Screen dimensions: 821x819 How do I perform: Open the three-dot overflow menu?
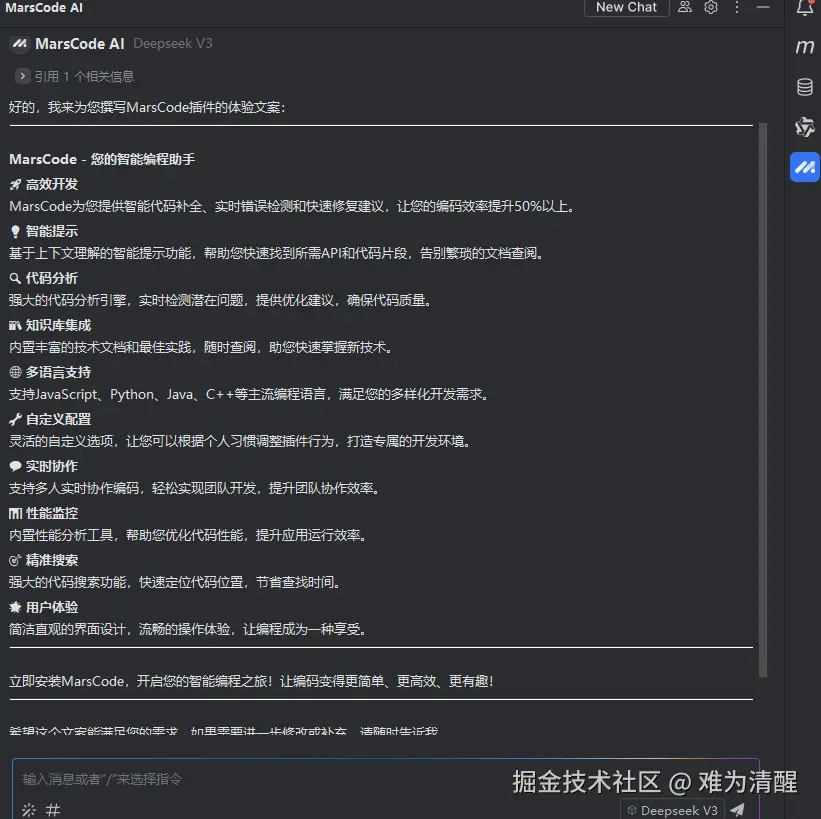(x=737, y=9)
